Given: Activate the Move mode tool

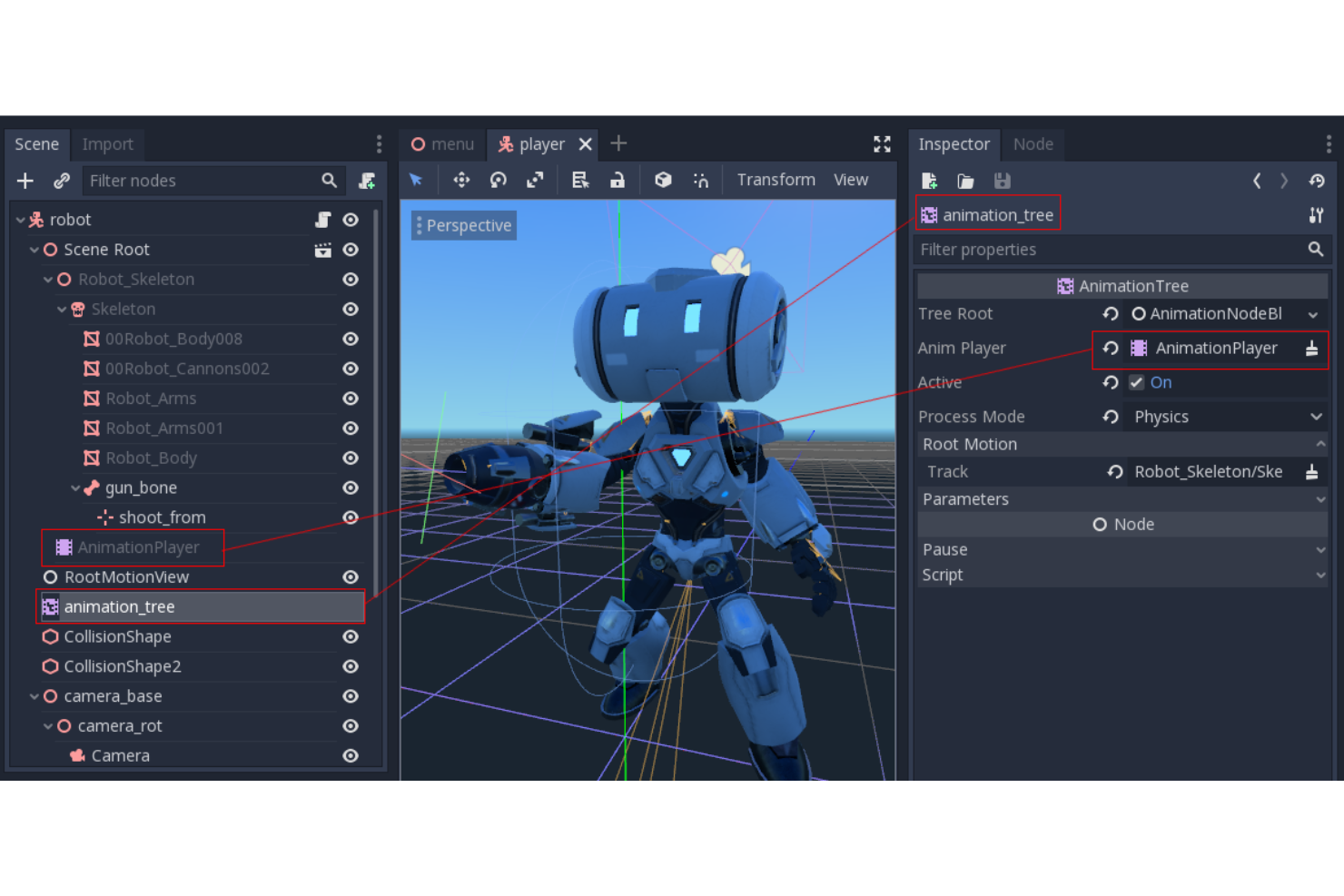Looking at the screenshot, I should coord(461,180).
